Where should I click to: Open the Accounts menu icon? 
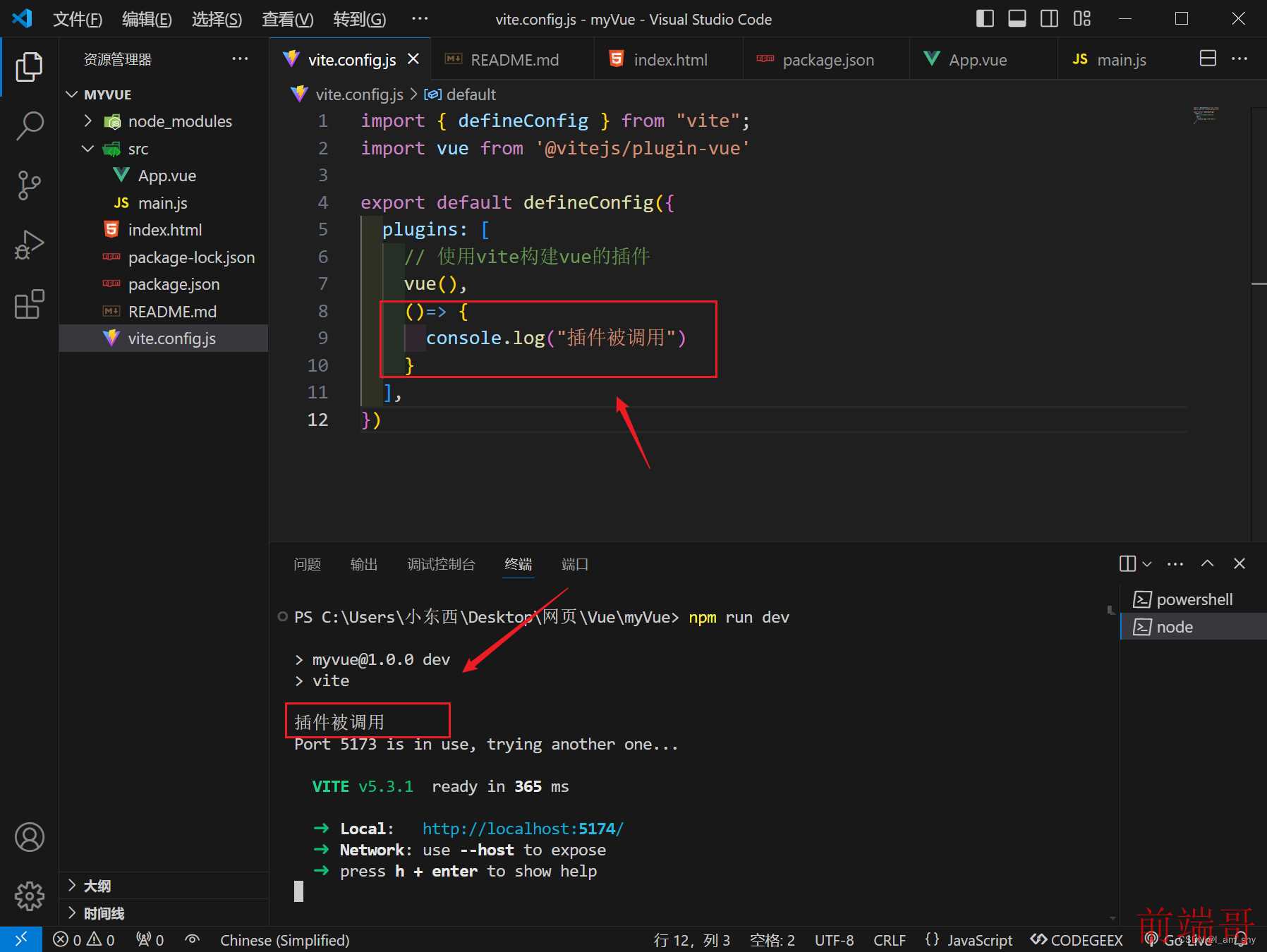pyautogui.click(x=29, y=837)
